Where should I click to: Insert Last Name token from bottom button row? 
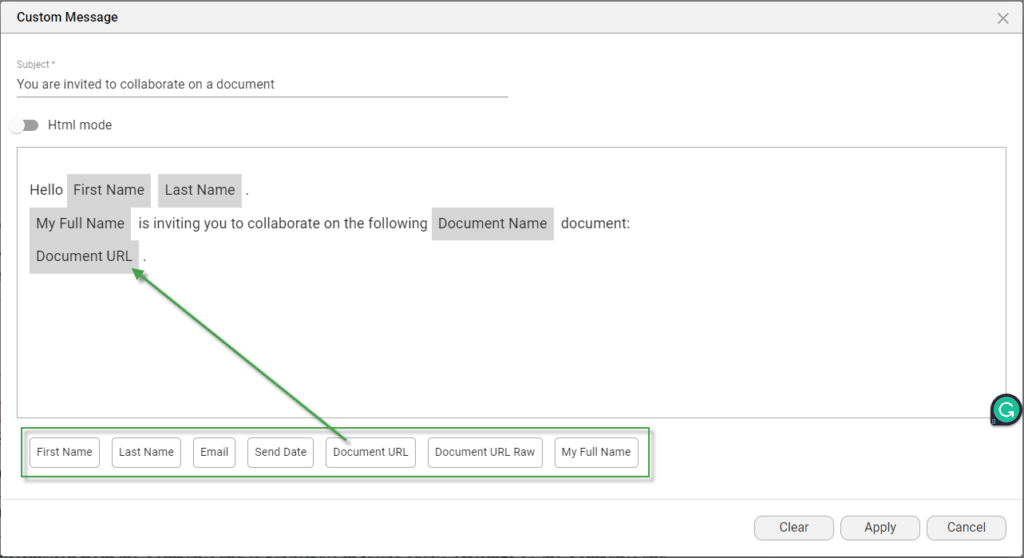146,452
